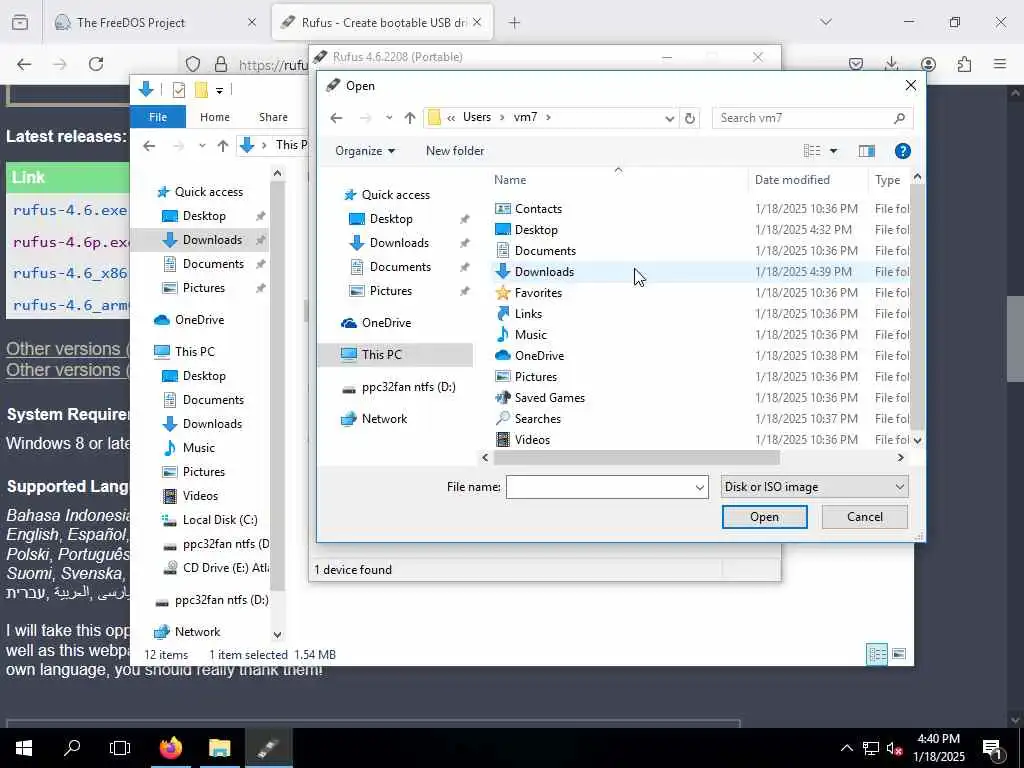Select Quick access in Open dialog sidebar
This screenshot has height=768, width=1024.
point(387,195)
